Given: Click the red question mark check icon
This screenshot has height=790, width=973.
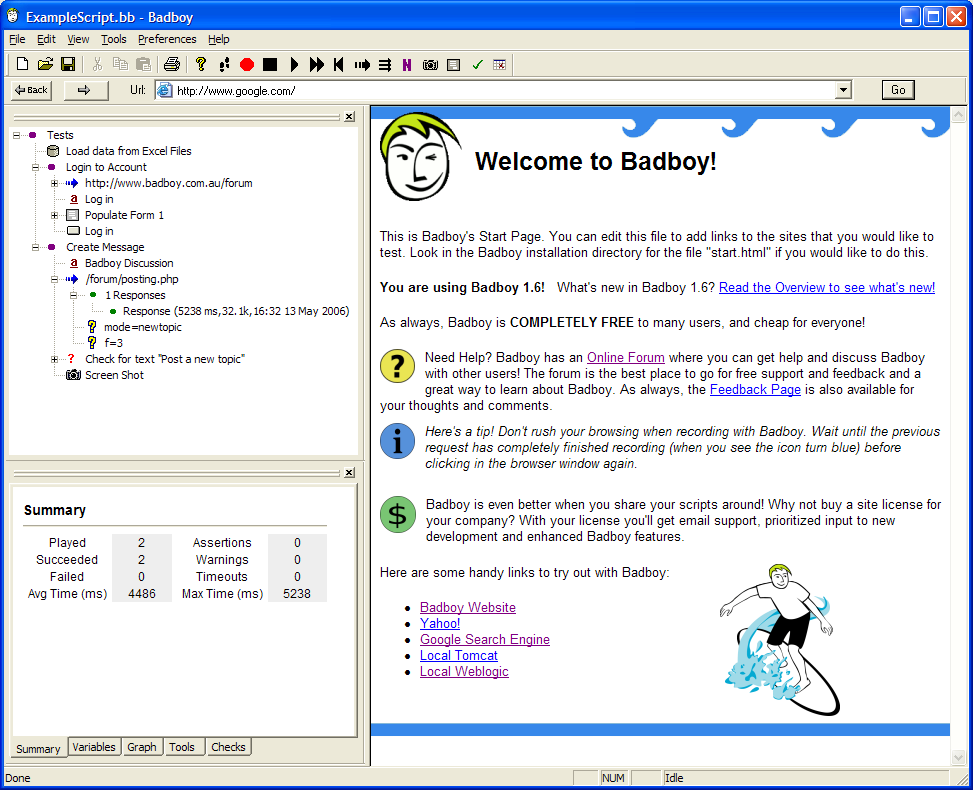Looking at the screenshot, I should coord(71,359).
